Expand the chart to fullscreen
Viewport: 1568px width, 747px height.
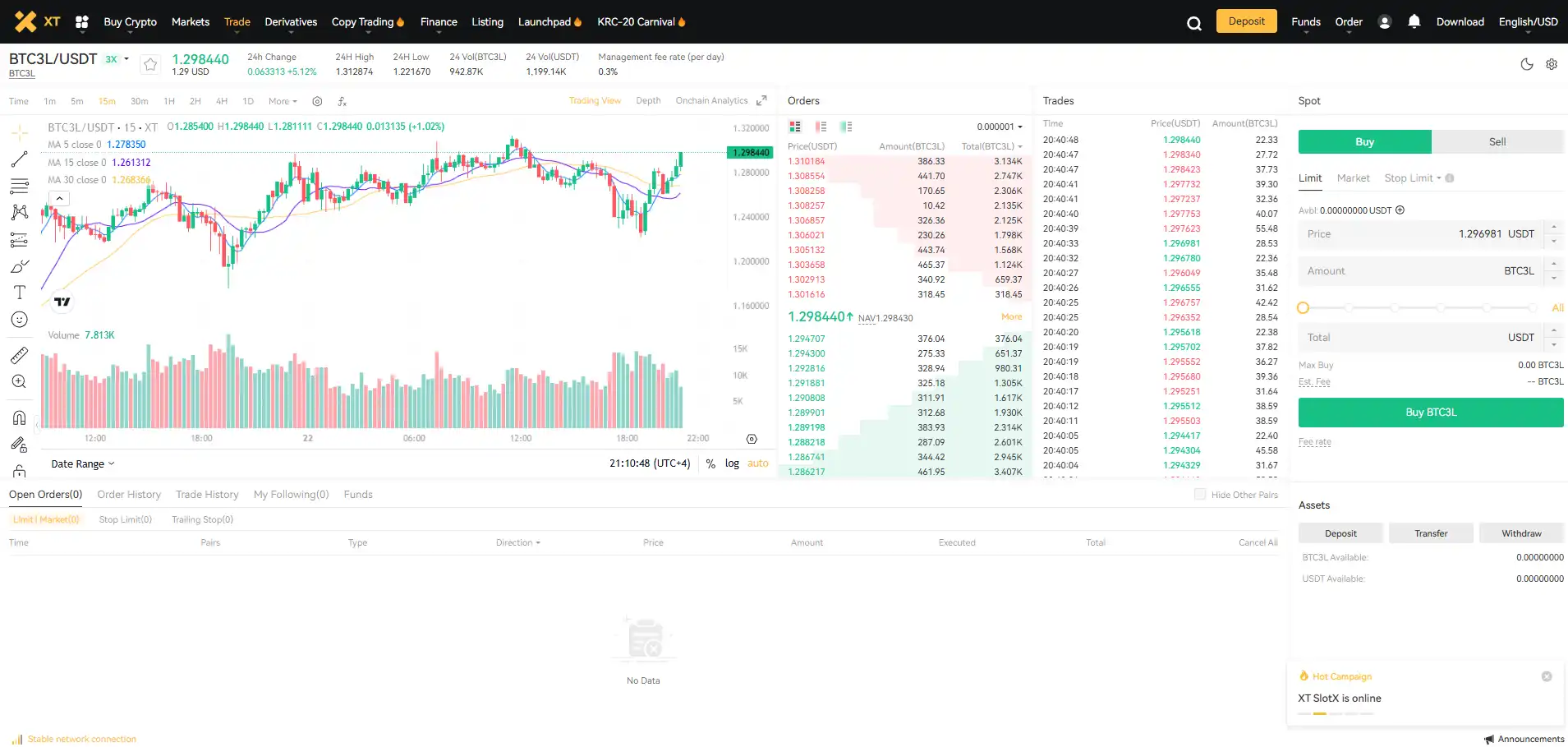pos(761,100)
